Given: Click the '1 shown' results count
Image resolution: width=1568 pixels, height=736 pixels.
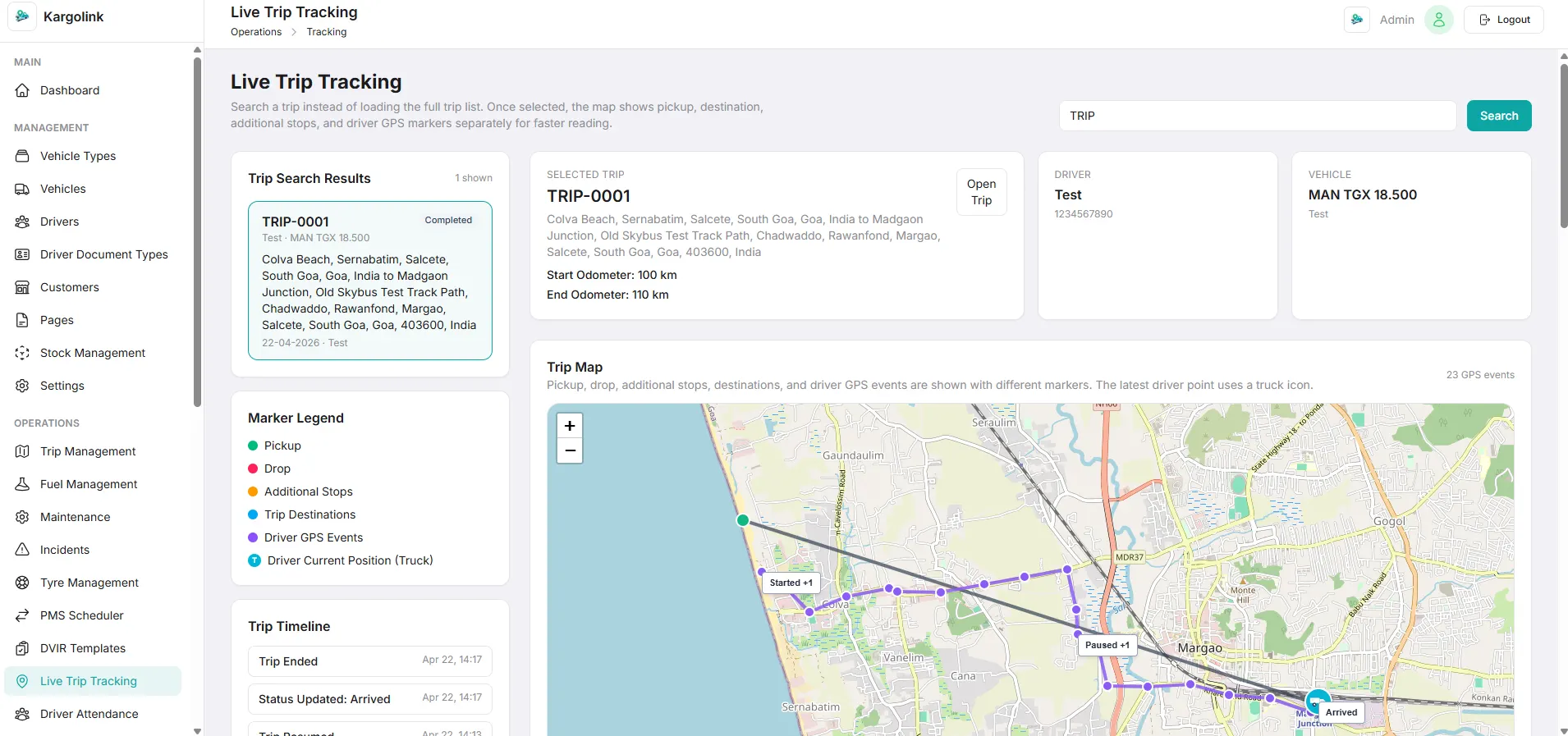Looking at the screenshot, I should 474,178.
